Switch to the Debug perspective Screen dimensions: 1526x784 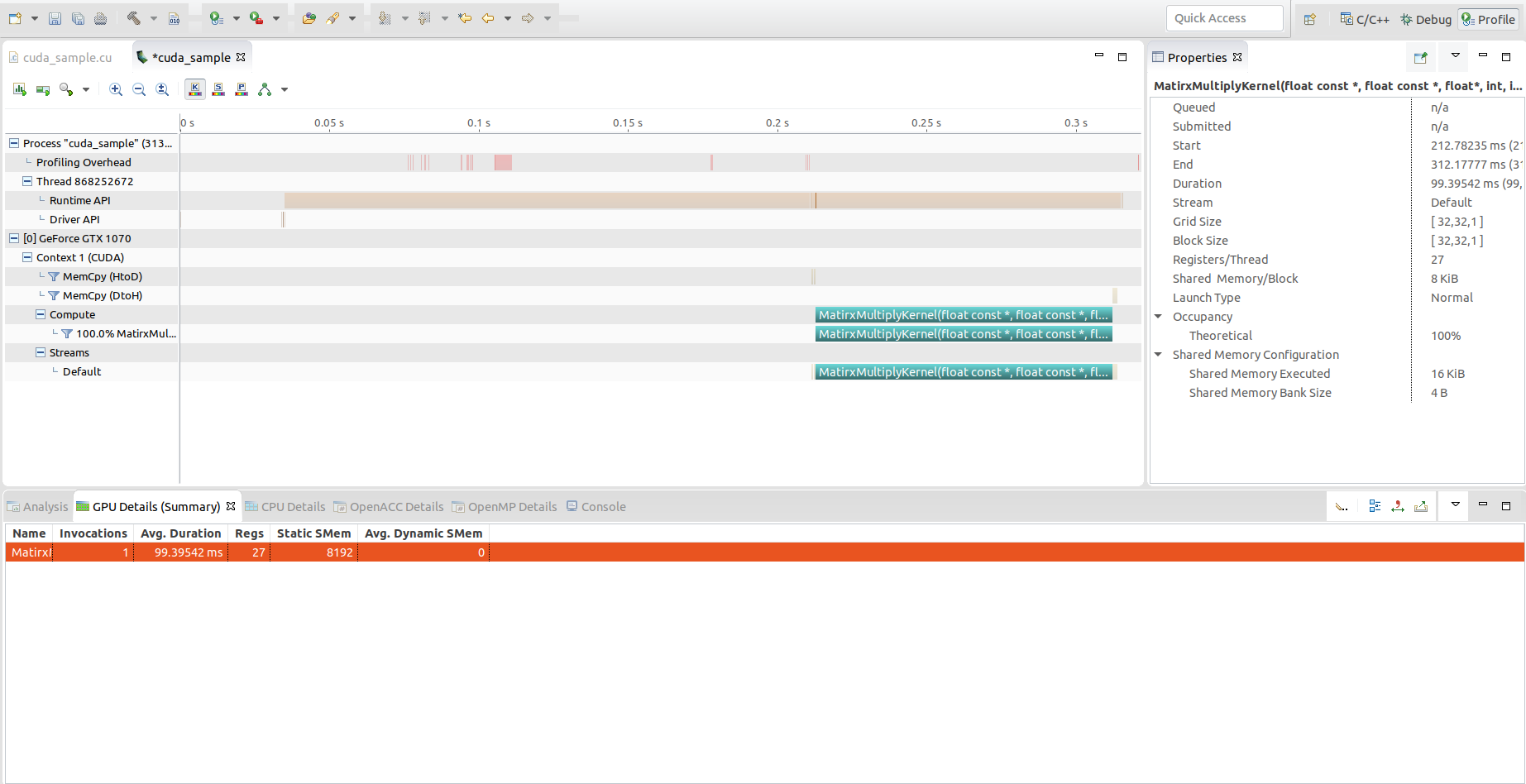click(x=1426, y=19)
